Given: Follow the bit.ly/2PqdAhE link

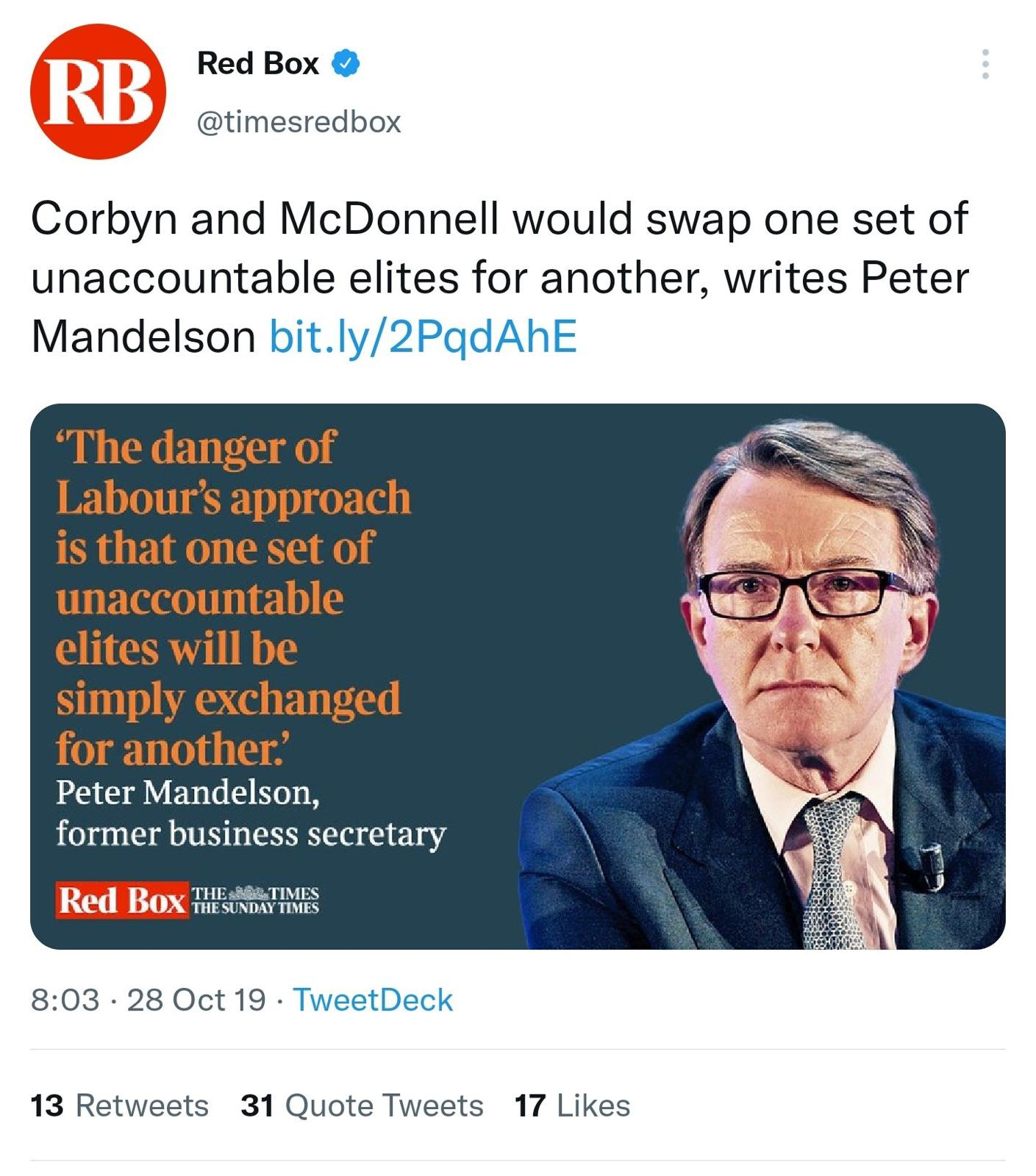Looking at the screenshot, I should coord(424,336).
